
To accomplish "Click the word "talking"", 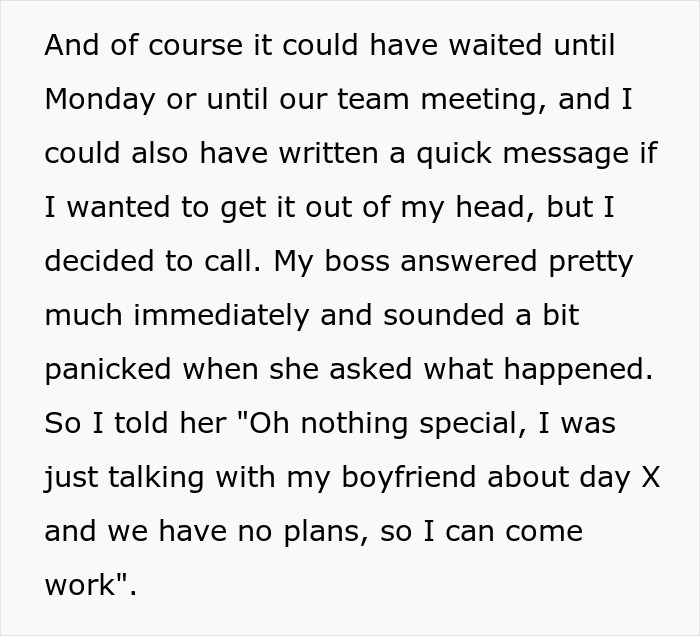I will tap(166, 477).
